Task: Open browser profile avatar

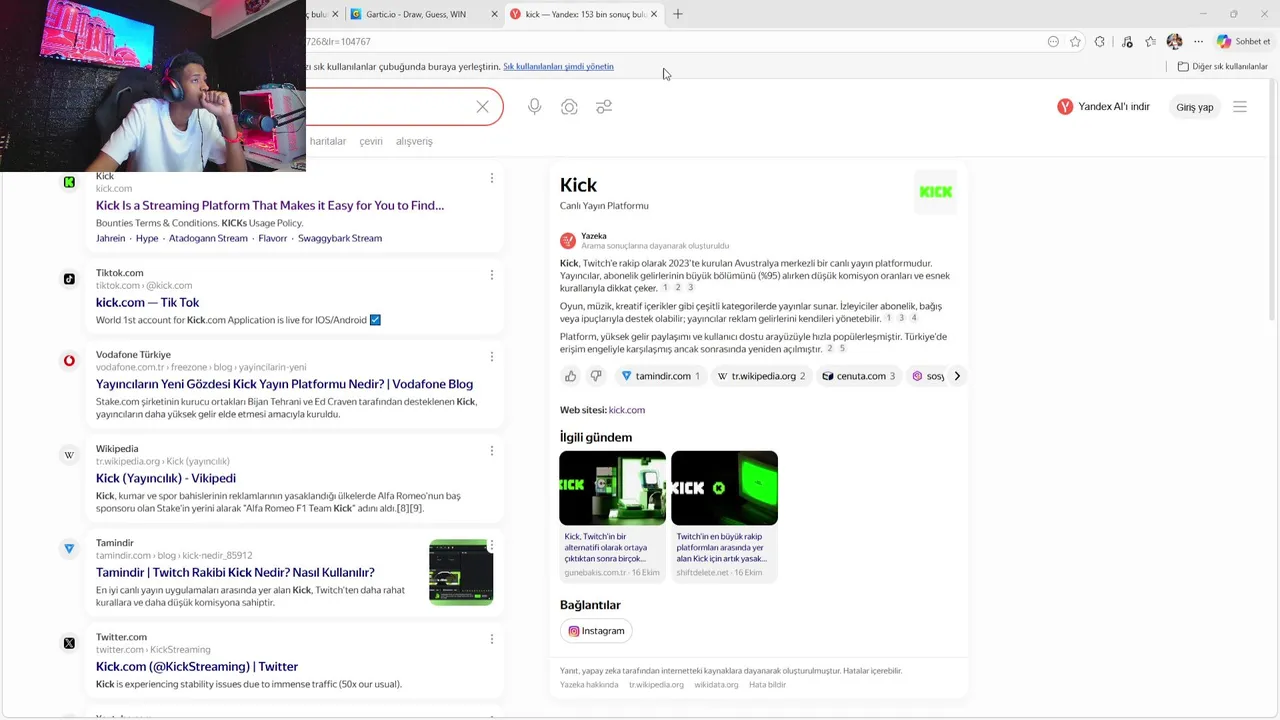Action: pyautogui.click(x=1174, y=42)
